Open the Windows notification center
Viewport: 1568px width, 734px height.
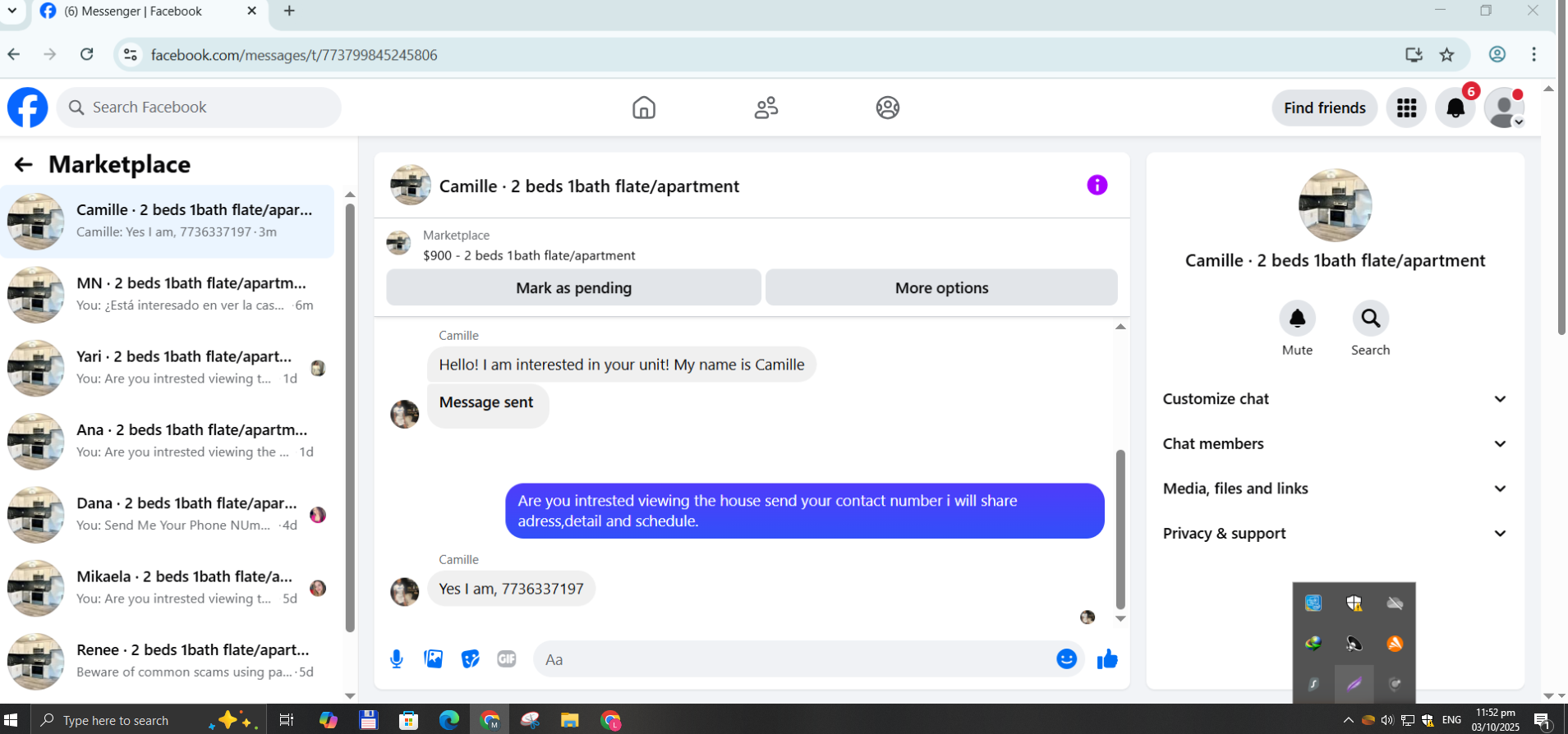[1542, 721]
